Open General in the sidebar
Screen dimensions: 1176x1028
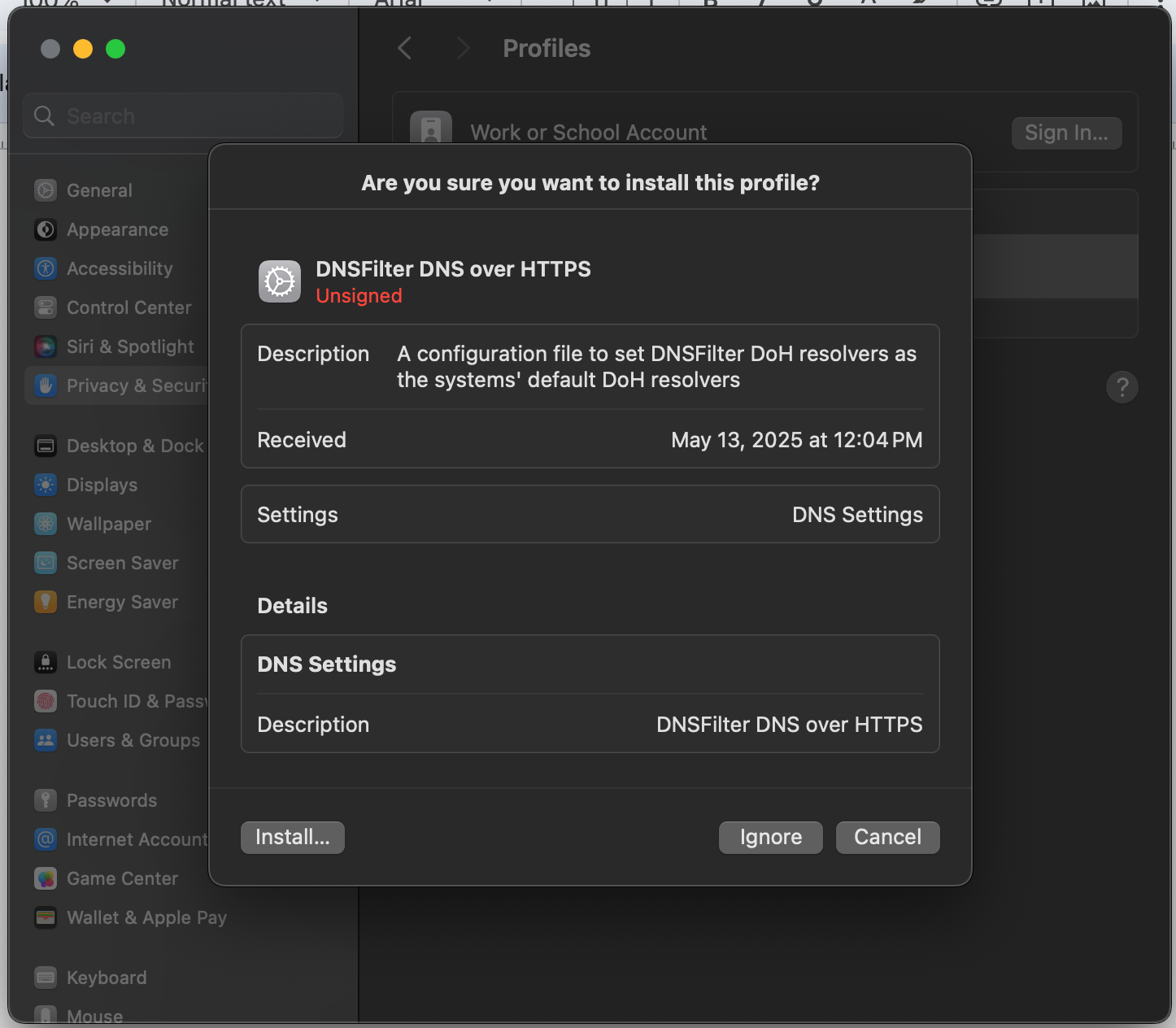(99, 190)
